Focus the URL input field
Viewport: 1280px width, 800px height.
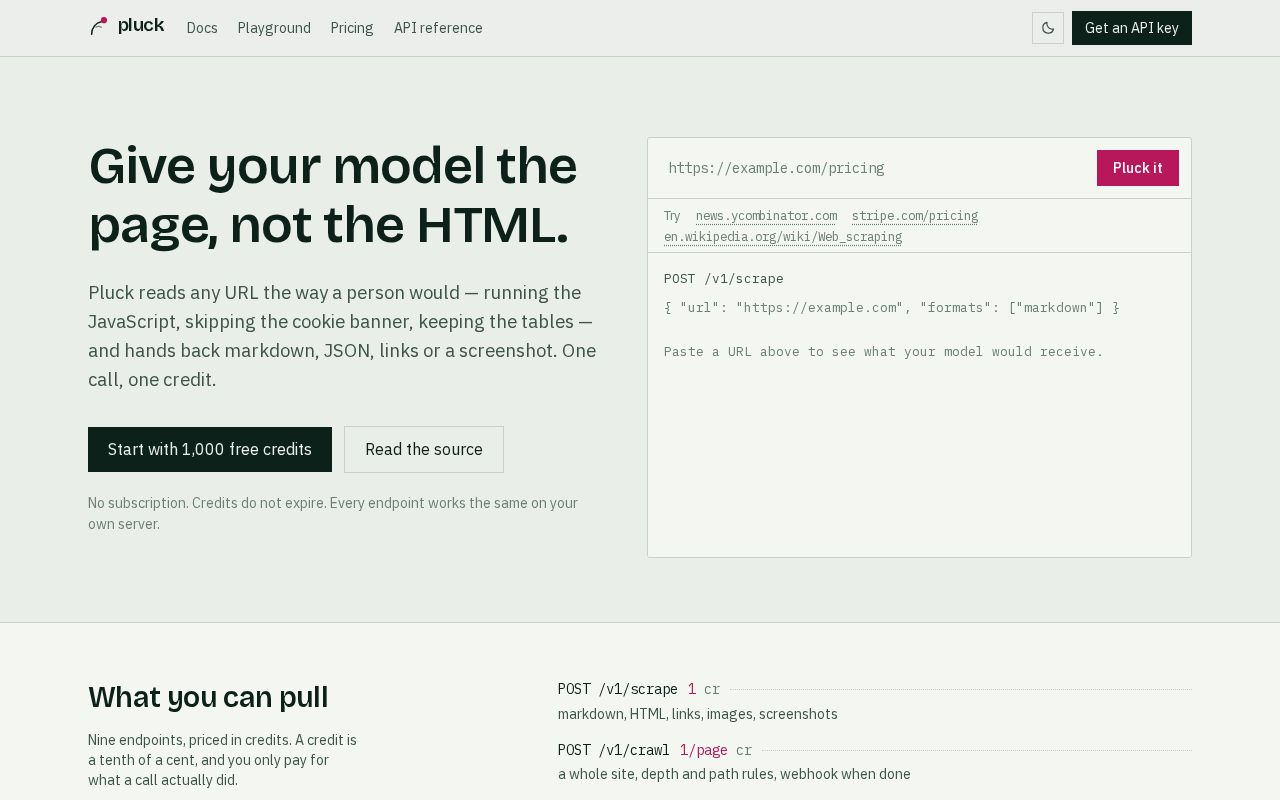pyautogui.click(x=876, y=168)
